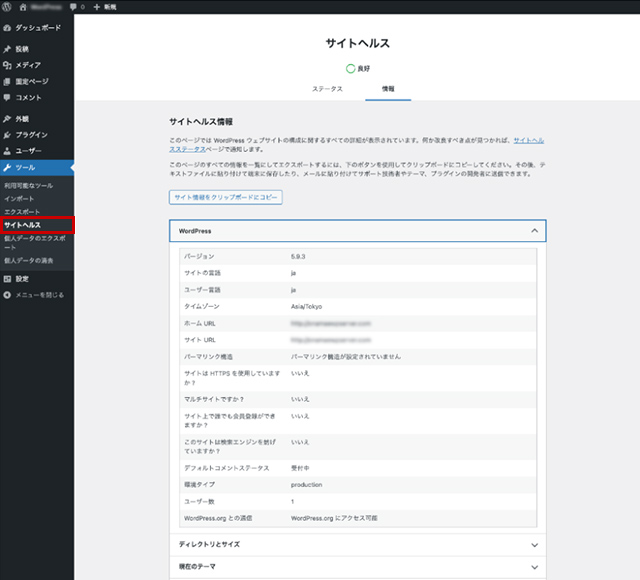Screen dimensions: 640x580
Task: Click the 設定 icon in sidebar
Action: [7, 279]
